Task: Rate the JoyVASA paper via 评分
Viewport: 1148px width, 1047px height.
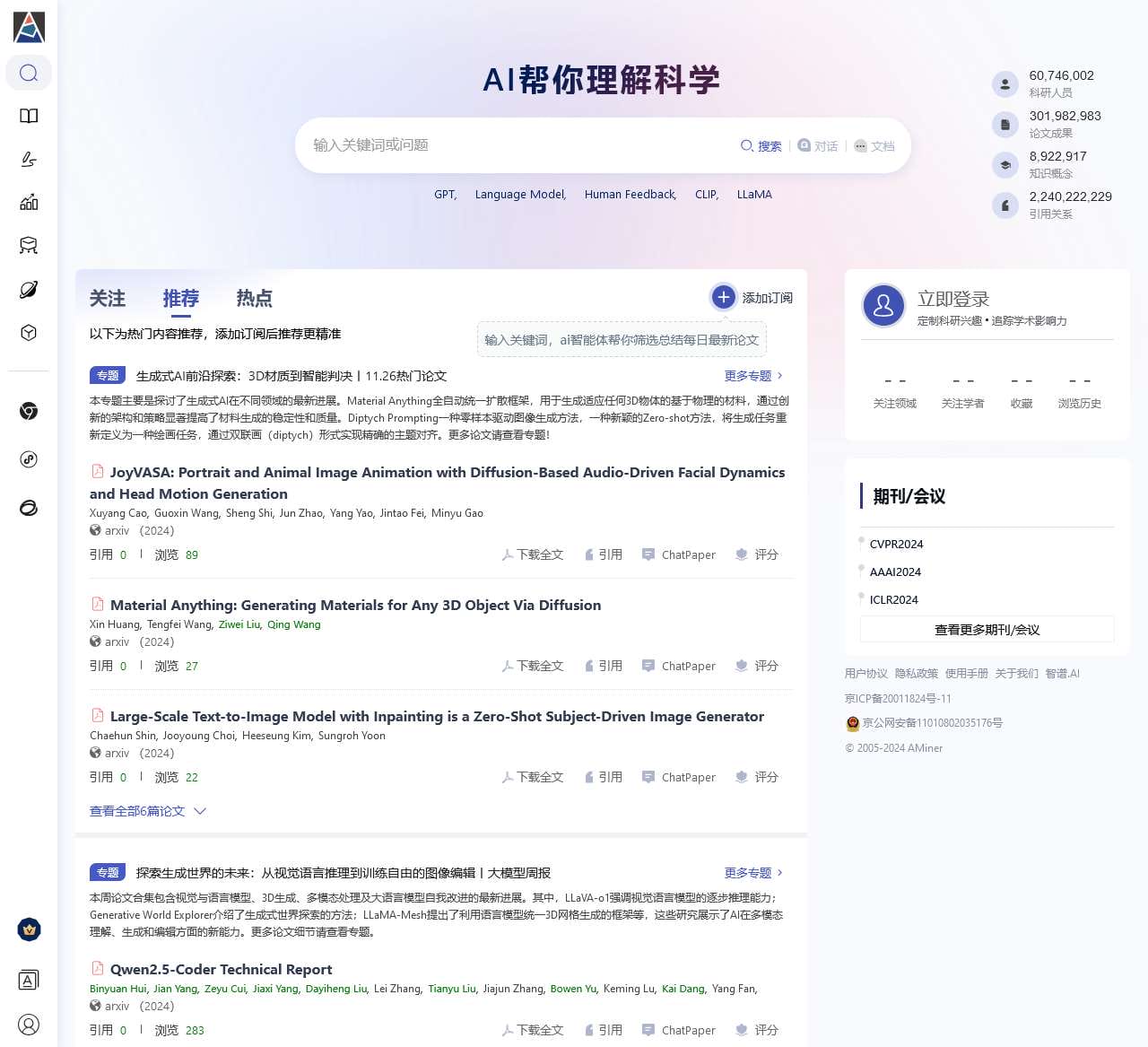Action: coord(757,554)
